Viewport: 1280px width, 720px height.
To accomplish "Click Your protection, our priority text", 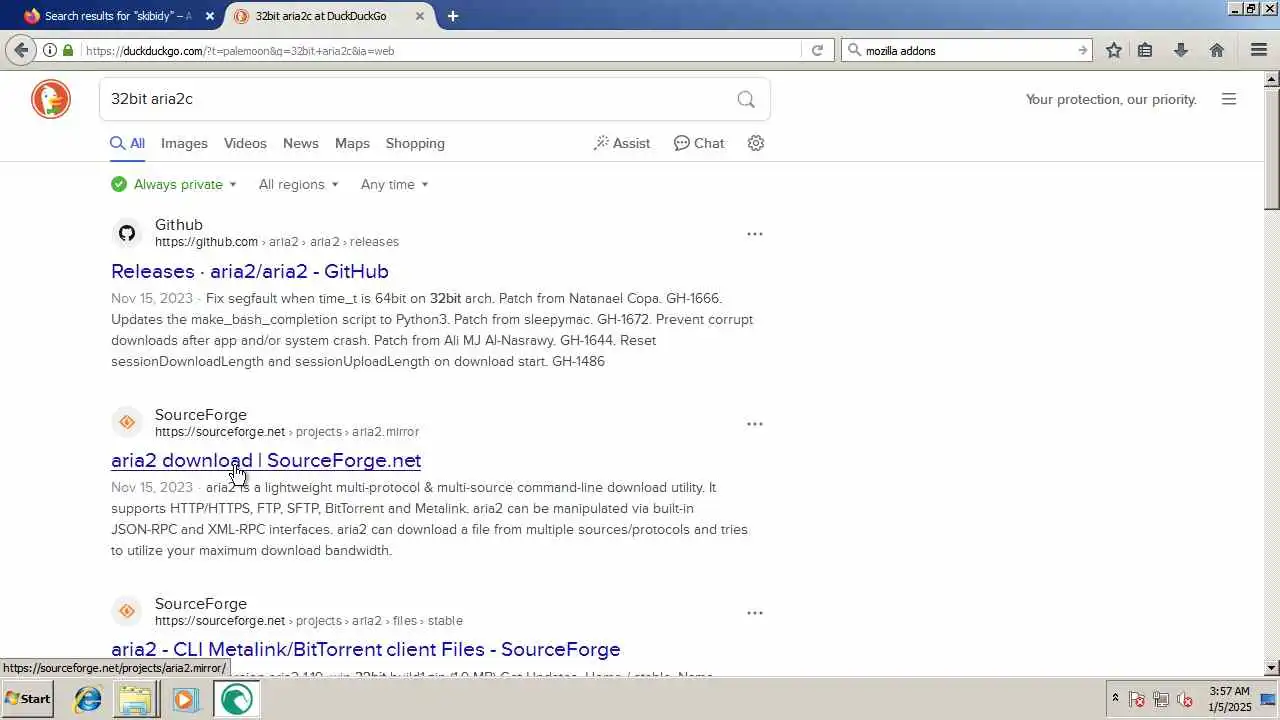I will tap(1111, 99).
